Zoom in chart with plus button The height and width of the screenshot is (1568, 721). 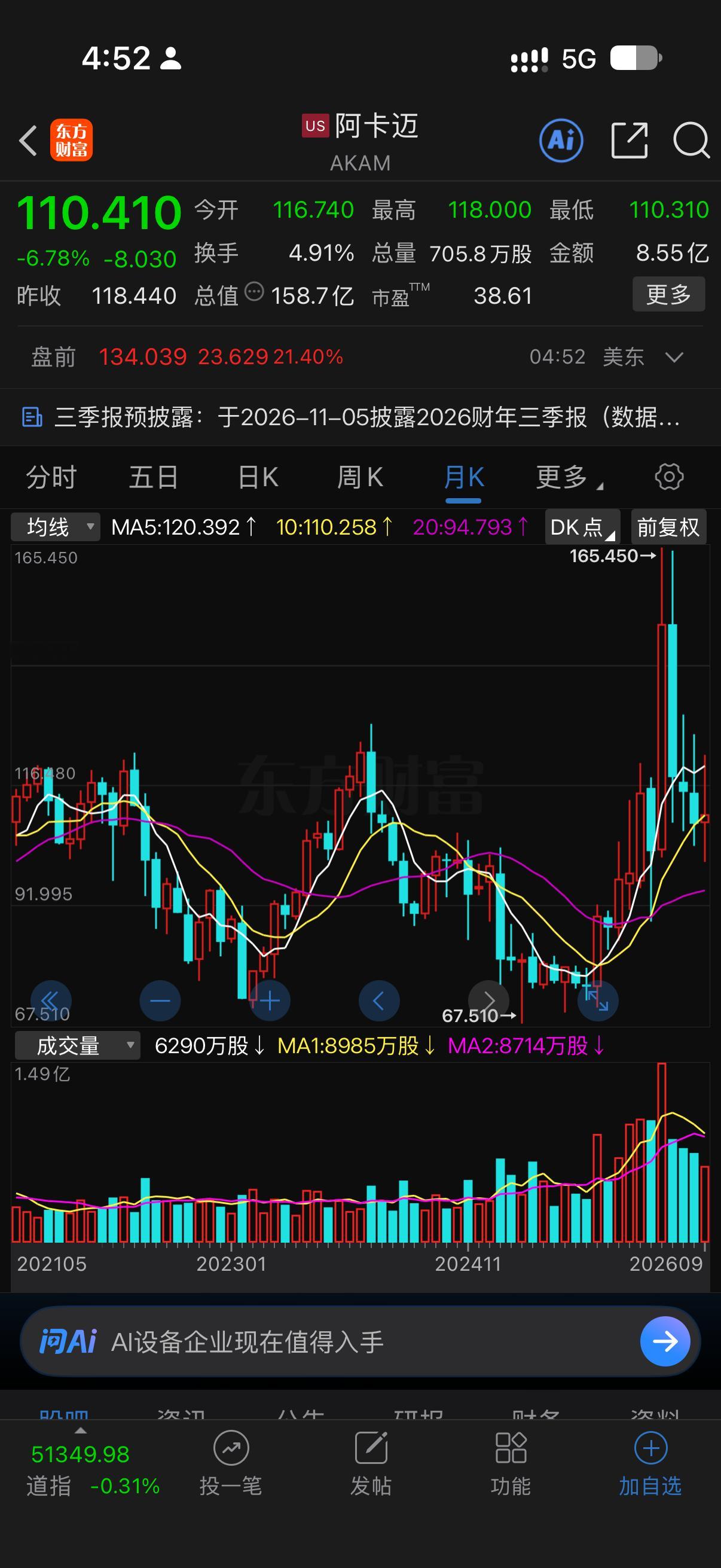click(x=270, y=1000)
